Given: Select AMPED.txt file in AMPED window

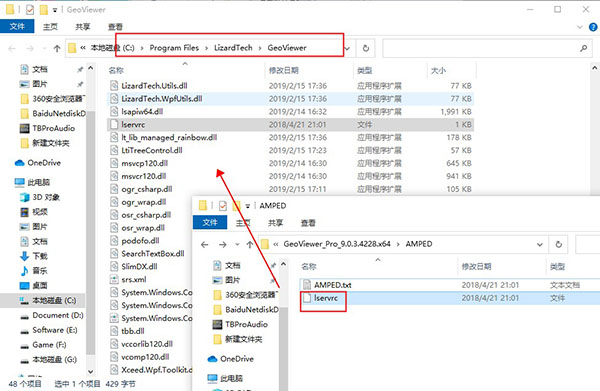Looking at the screenshot, I should tap(333, 285).
